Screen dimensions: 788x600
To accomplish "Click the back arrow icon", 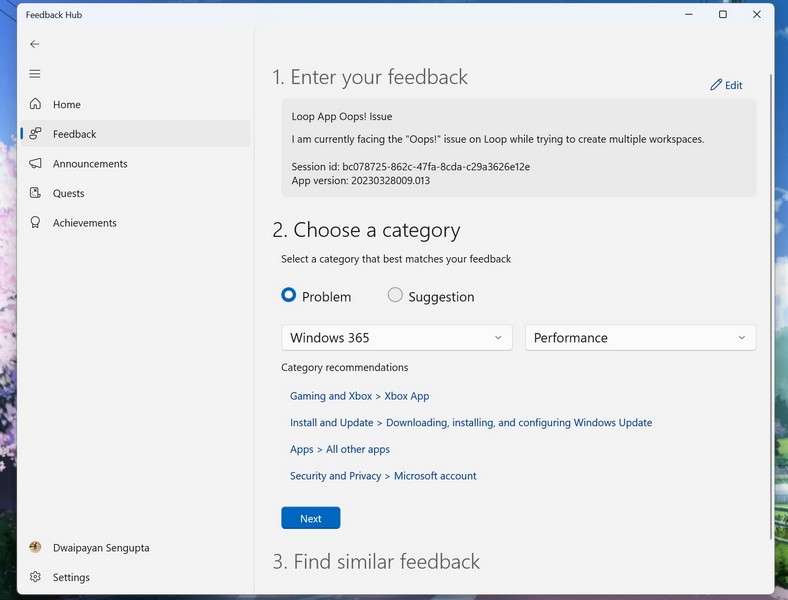I will pyautogui.click(x=35, y=44).
